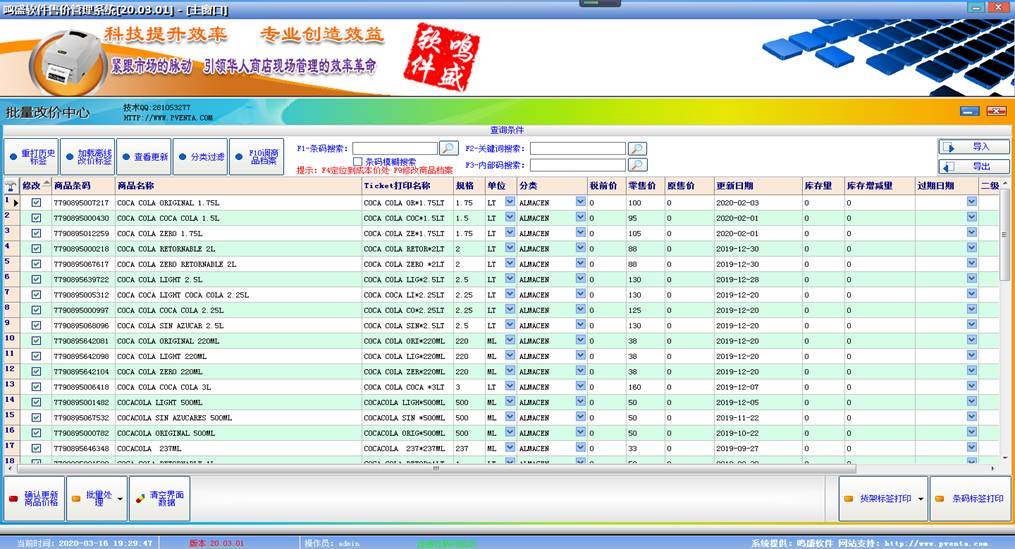Click the 重打历史标签 button
Image resolution: width=1015 pixels, height=549 pixels.
click(30, 156)
